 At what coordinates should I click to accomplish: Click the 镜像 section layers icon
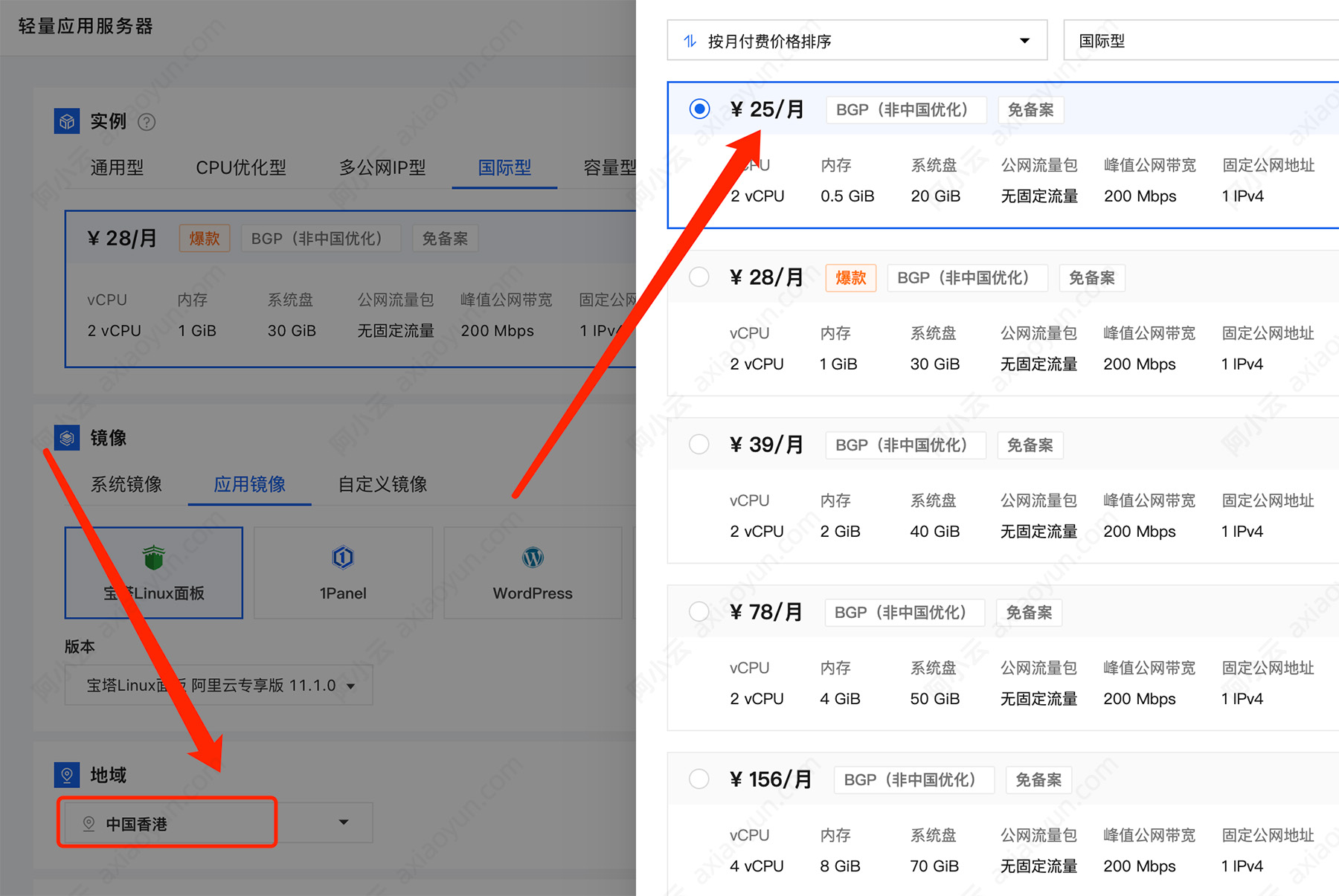point(67,438)
